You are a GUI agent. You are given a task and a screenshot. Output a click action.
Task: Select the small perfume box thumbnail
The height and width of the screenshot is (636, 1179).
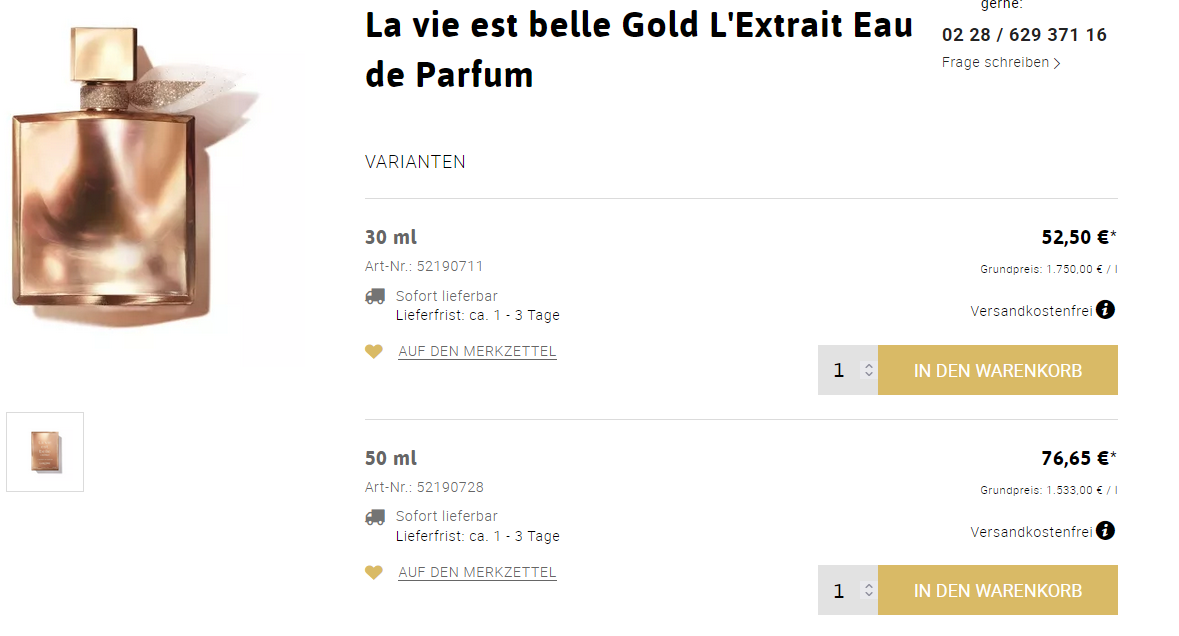pyautogui.click(x=45, y=452)
